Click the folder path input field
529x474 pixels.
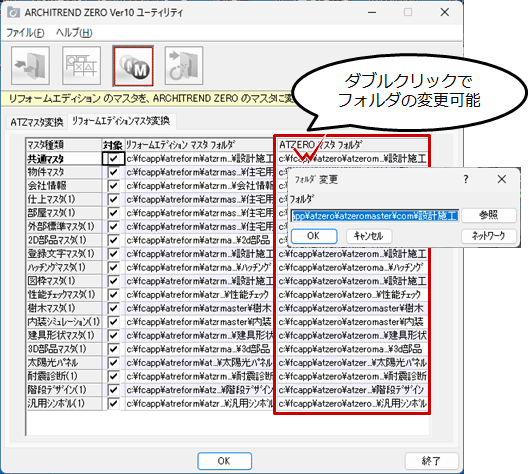375,216
